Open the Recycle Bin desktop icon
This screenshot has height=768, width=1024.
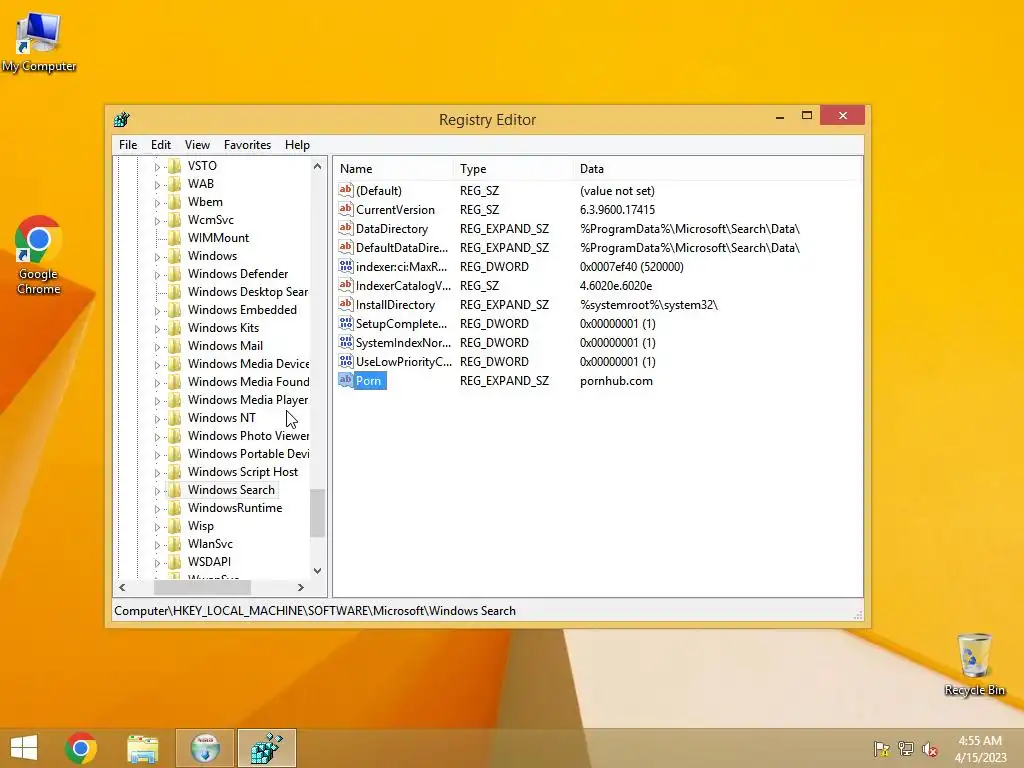(x=974, y=664)
